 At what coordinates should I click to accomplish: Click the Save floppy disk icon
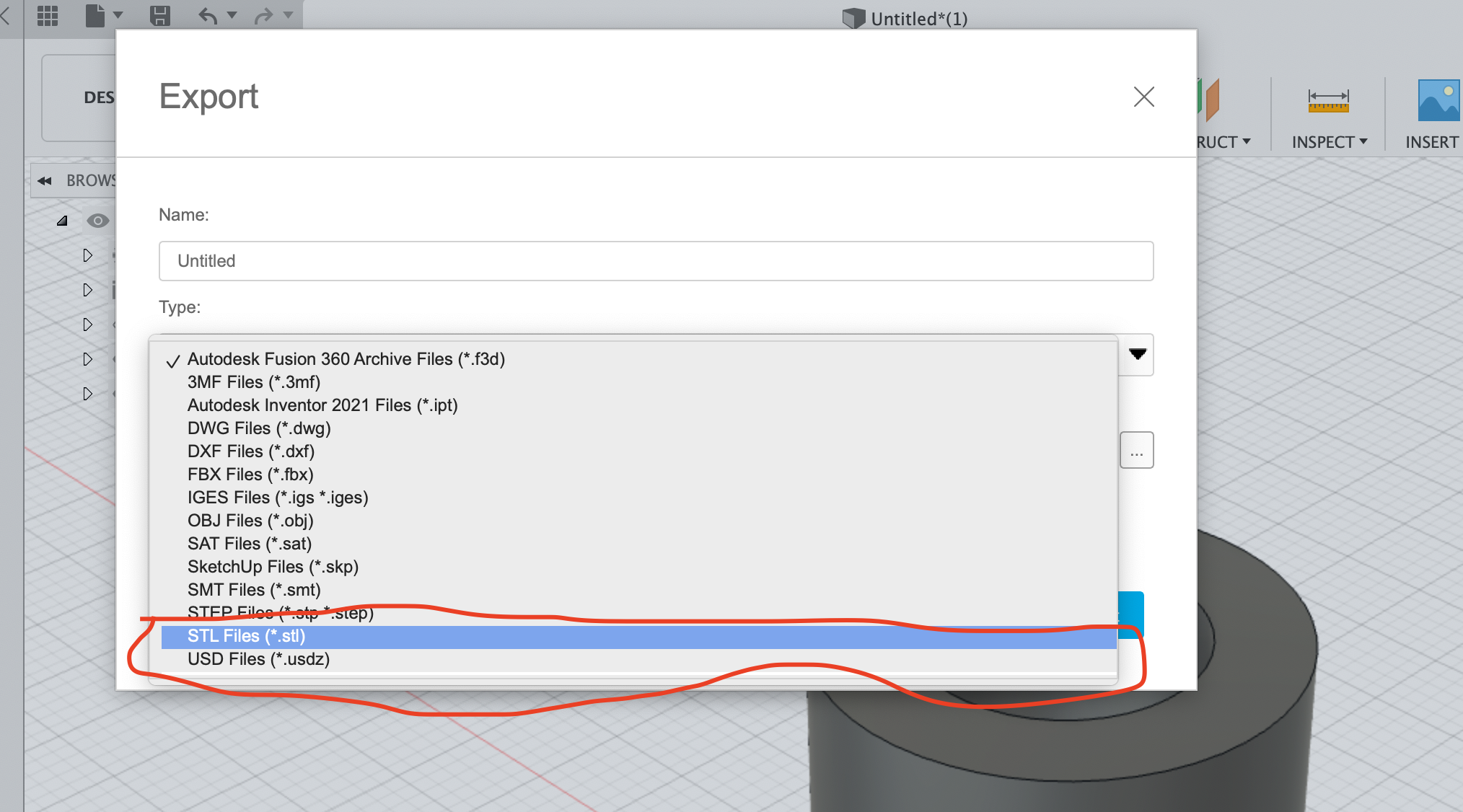[x=159, y=15]
